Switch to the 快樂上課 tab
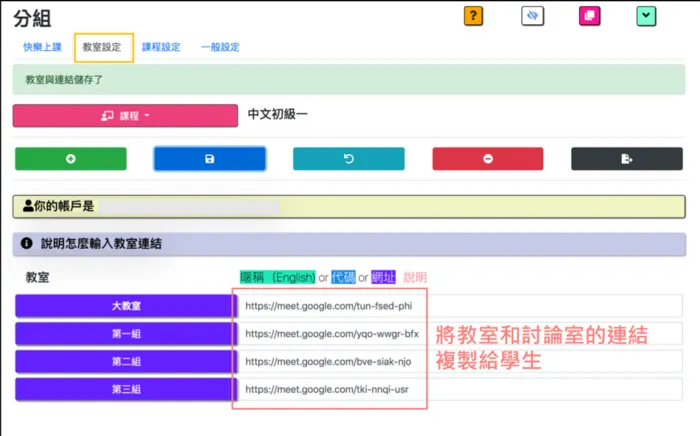 [x=42, y=47]
